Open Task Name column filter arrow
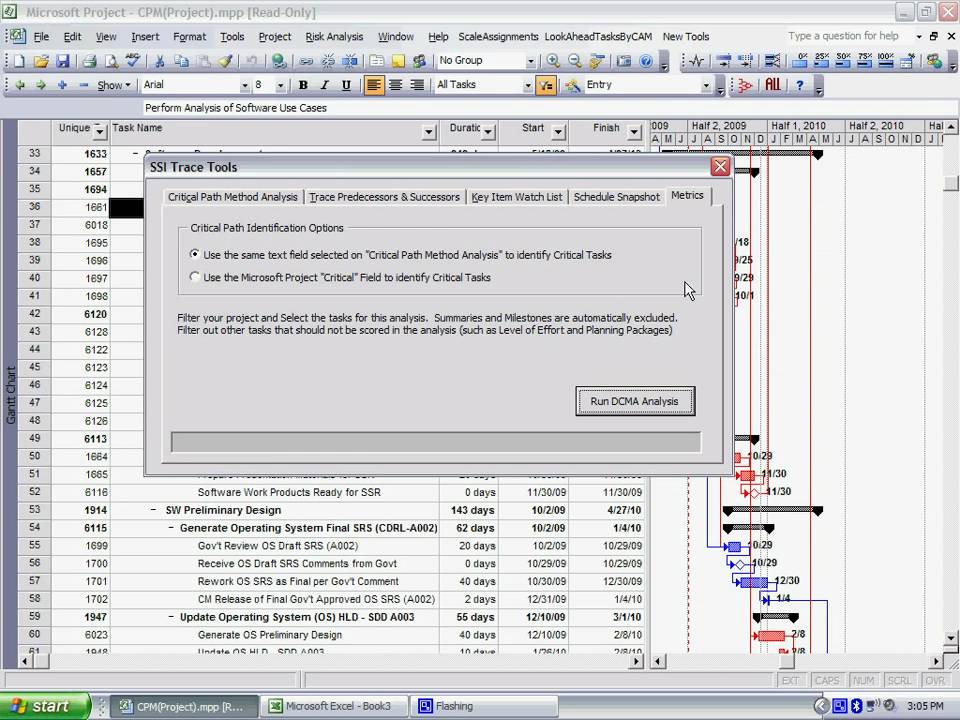960x720 pixels. [x=429, y=131]
